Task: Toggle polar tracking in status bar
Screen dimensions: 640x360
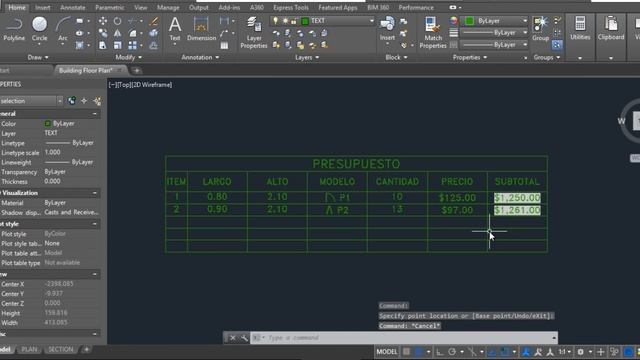Action: [x=452, y=352]
